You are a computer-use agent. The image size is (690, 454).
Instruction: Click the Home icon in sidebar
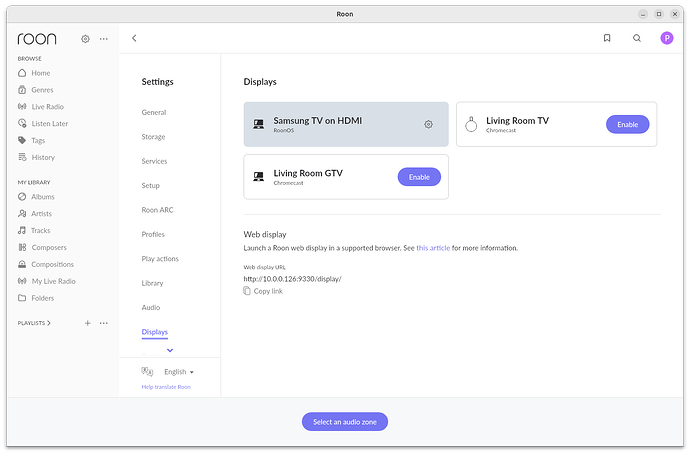(x=22, y=73)
